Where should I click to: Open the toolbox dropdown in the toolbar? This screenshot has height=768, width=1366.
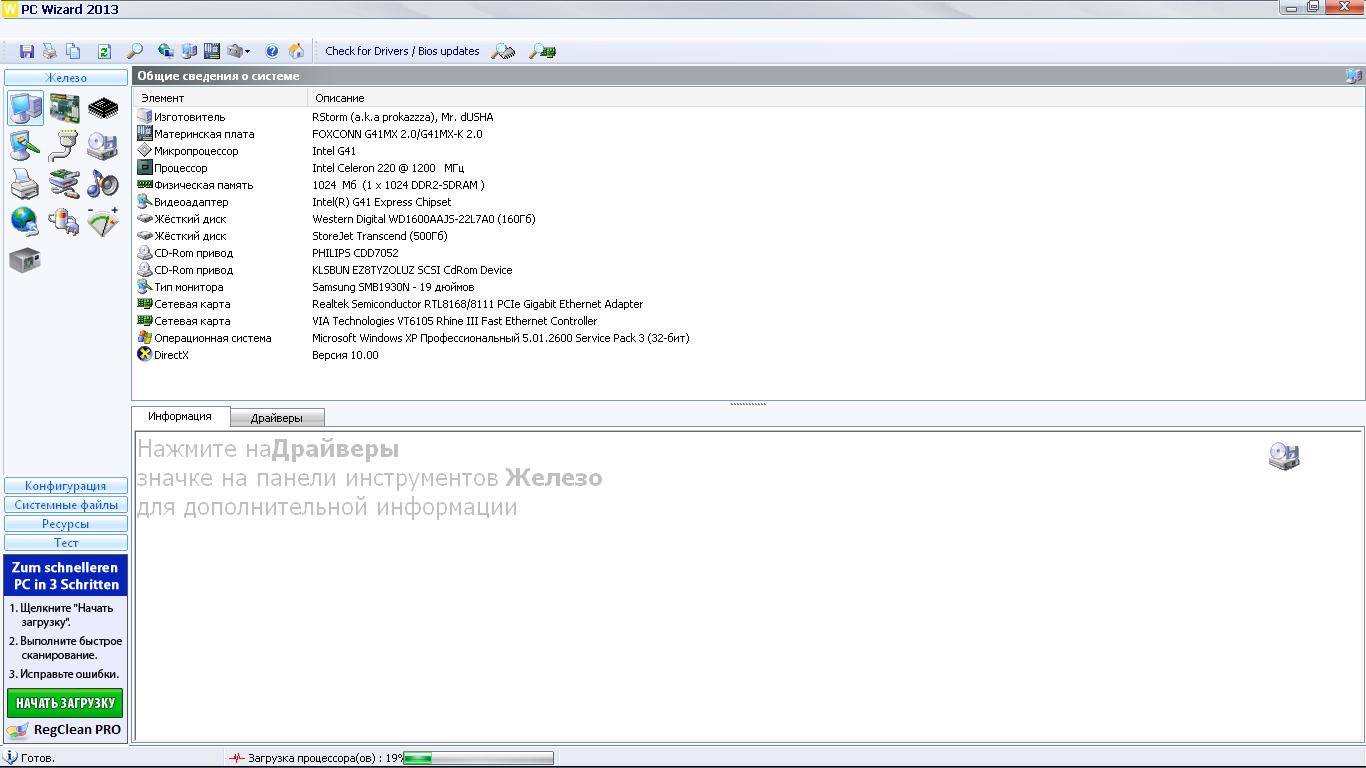239,51
